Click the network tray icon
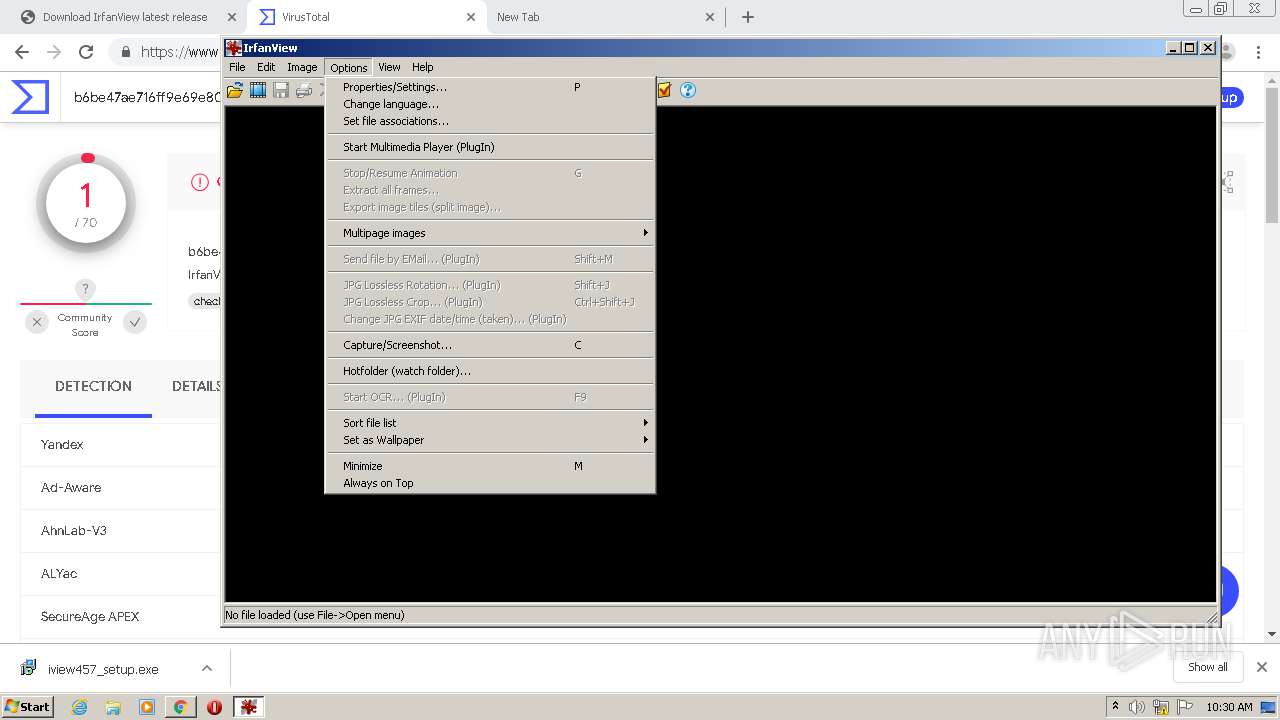This screenshot has height=720, width=1280. coord(1161,707)
